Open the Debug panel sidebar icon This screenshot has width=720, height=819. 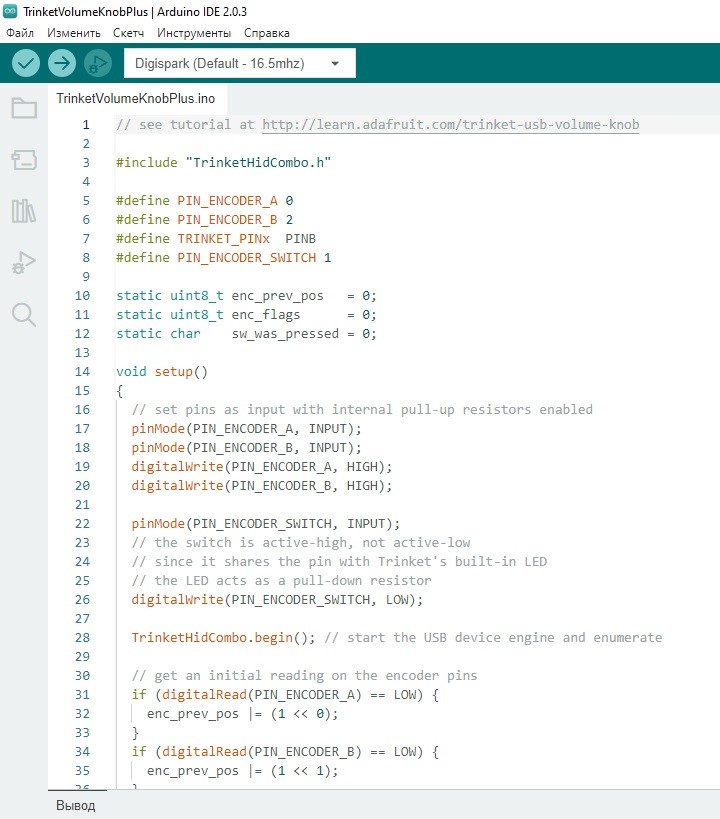[x=24, y=262]
